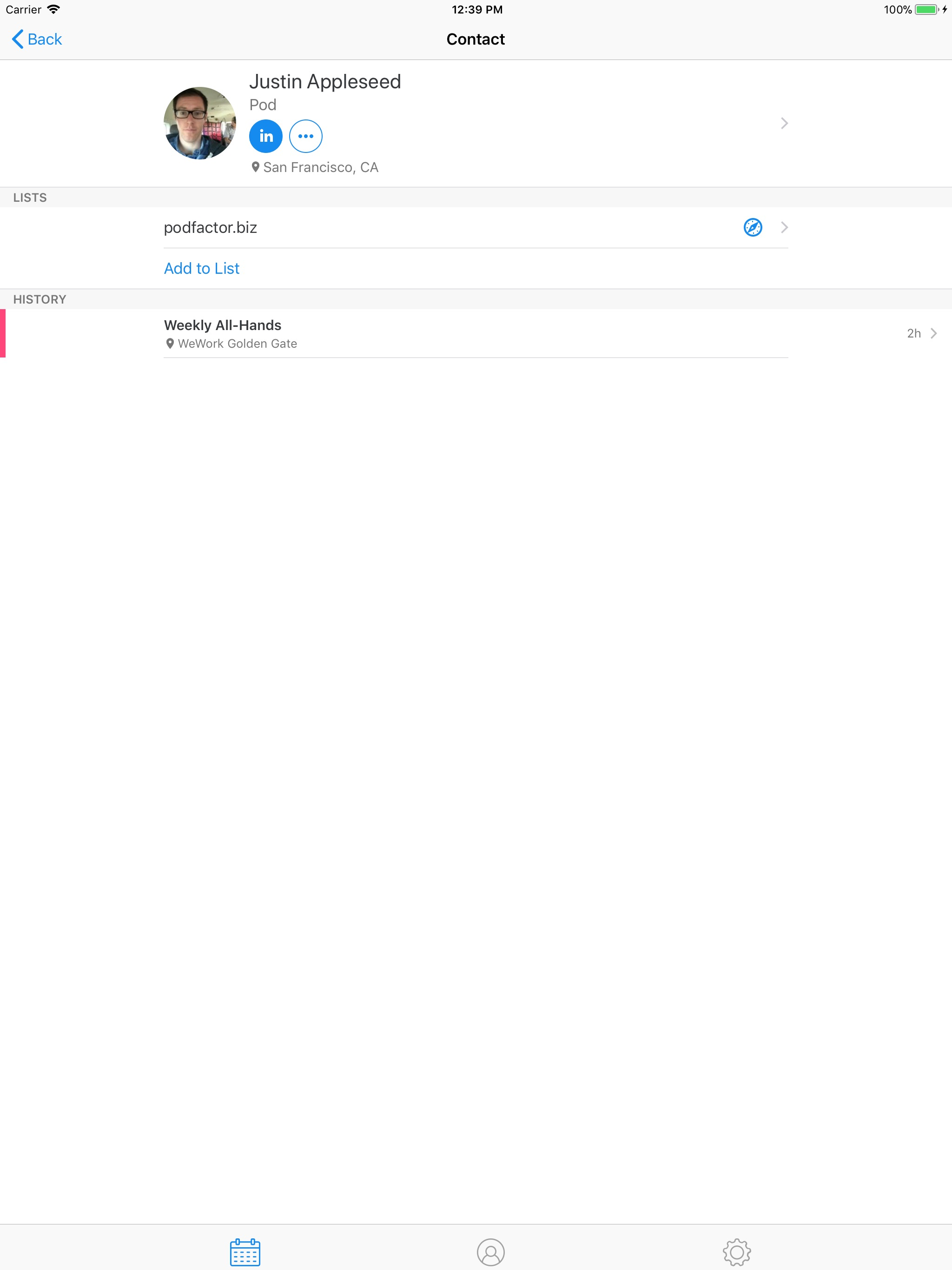This screenshot has height=1270, width=952.
Task: Select the podfactor.biz list row
Action: pos(210,227)
